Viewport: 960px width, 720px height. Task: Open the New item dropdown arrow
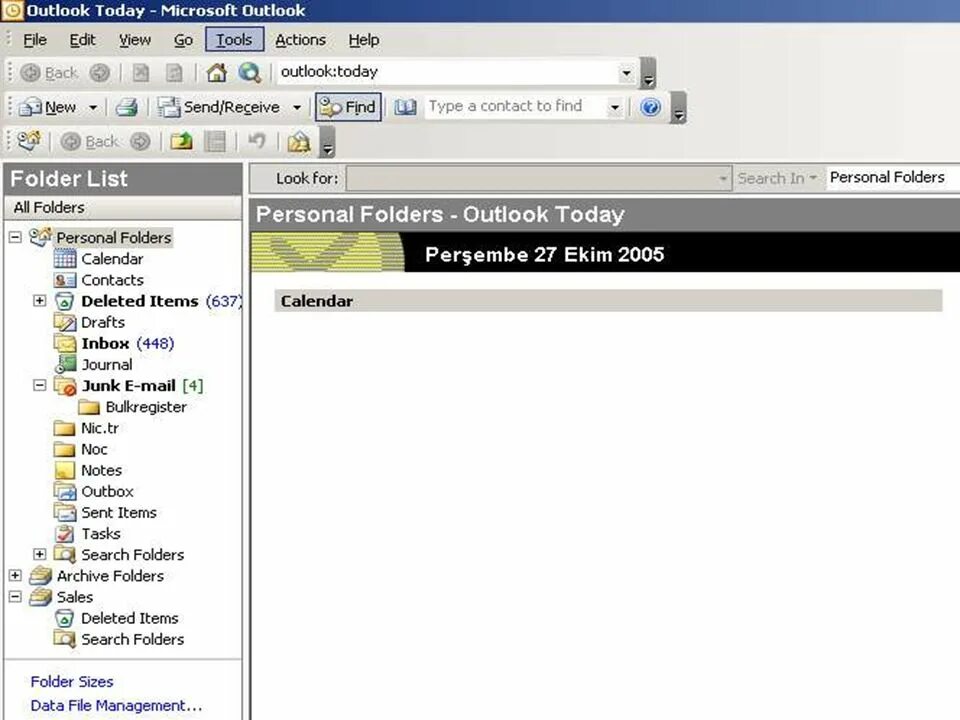click(93, 108)
